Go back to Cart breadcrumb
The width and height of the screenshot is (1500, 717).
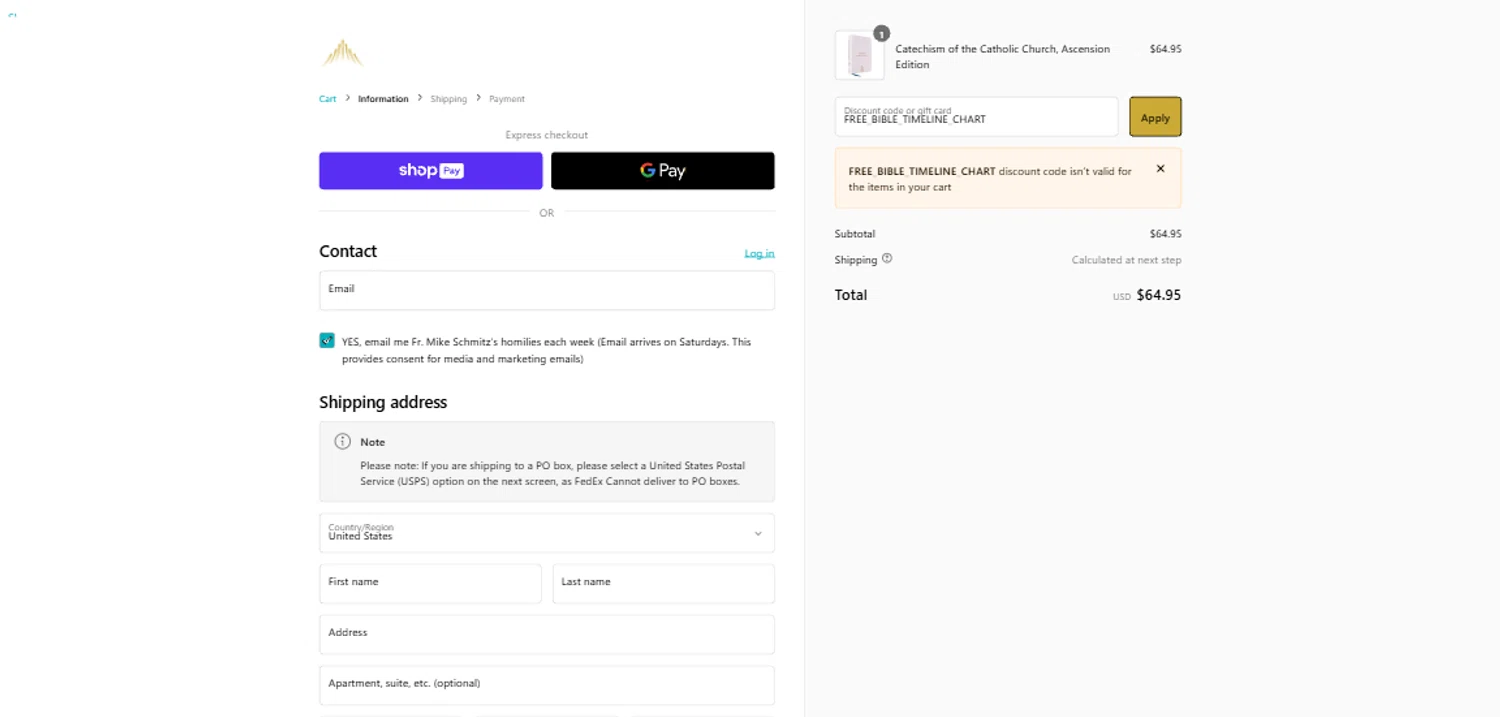pos(328,99)
